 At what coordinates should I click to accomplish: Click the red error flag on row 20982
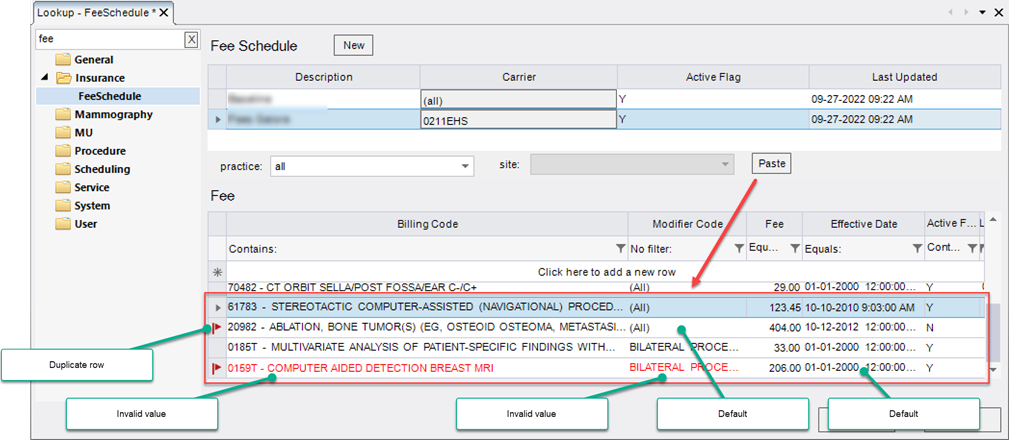(217, 327)
